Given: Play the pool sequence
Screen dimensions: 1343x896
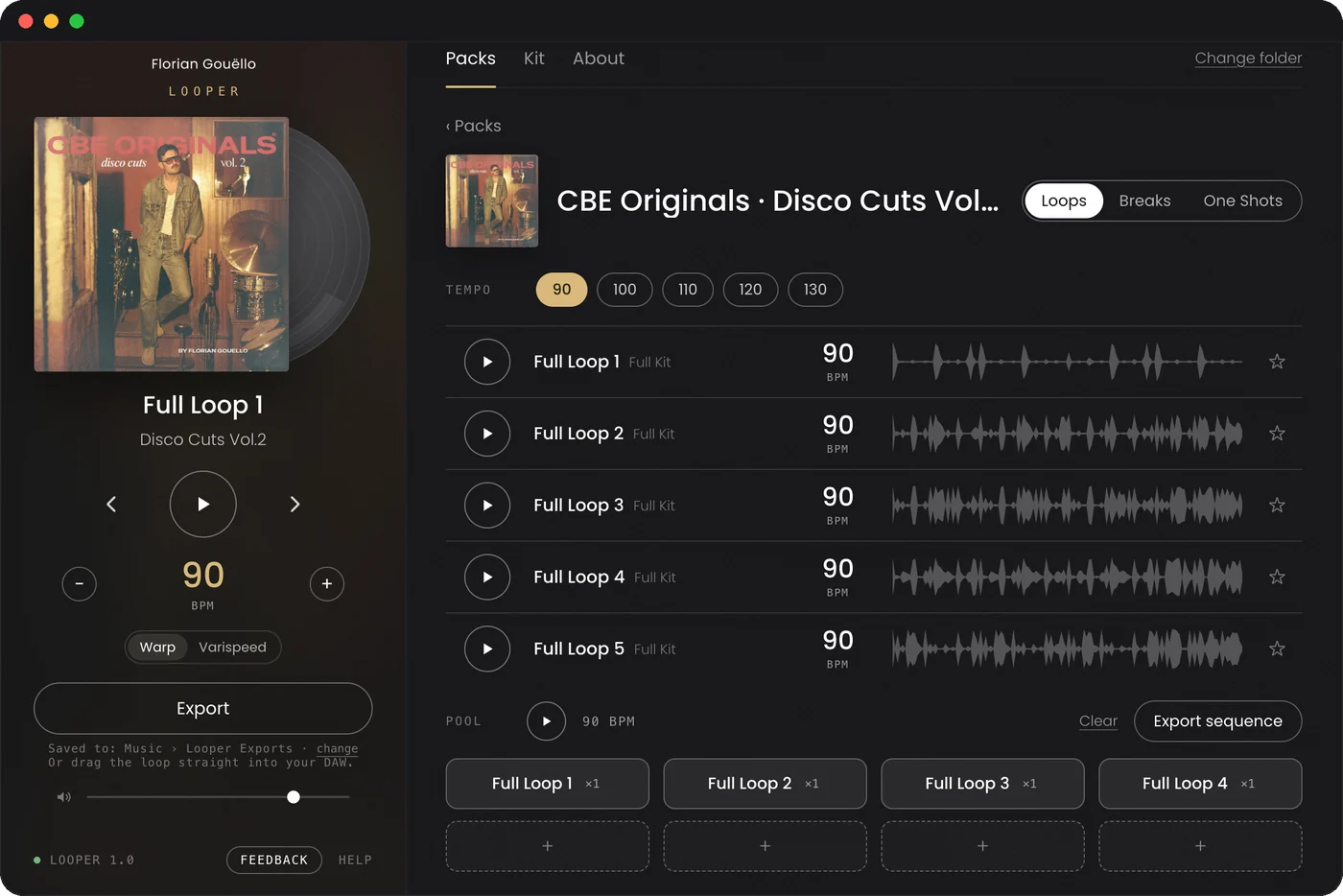Looking at the screenshot, I should pos(546,721).
